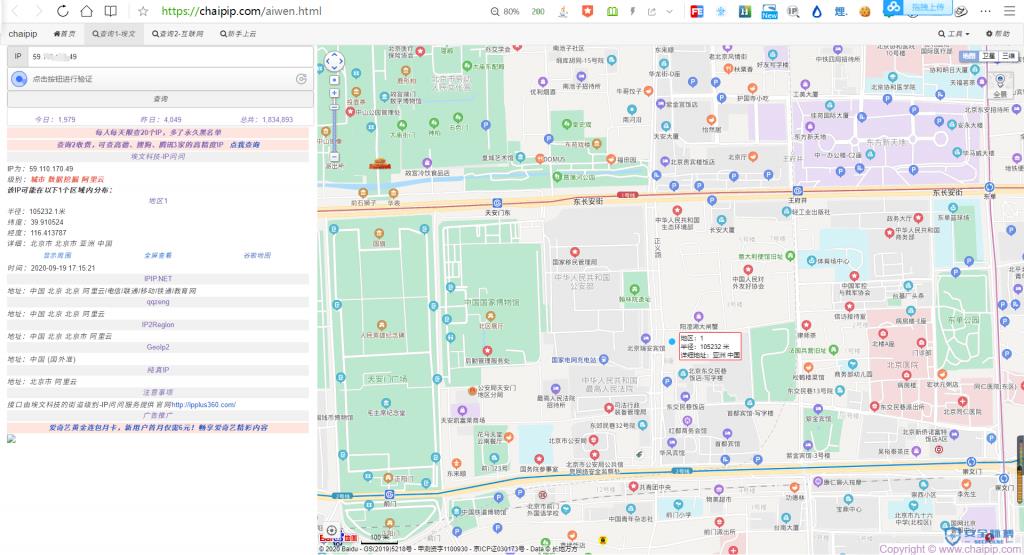Click the 天安门东 subway station icon
The width and height of the screenshot is (1024, 555).
coord(497,203)
